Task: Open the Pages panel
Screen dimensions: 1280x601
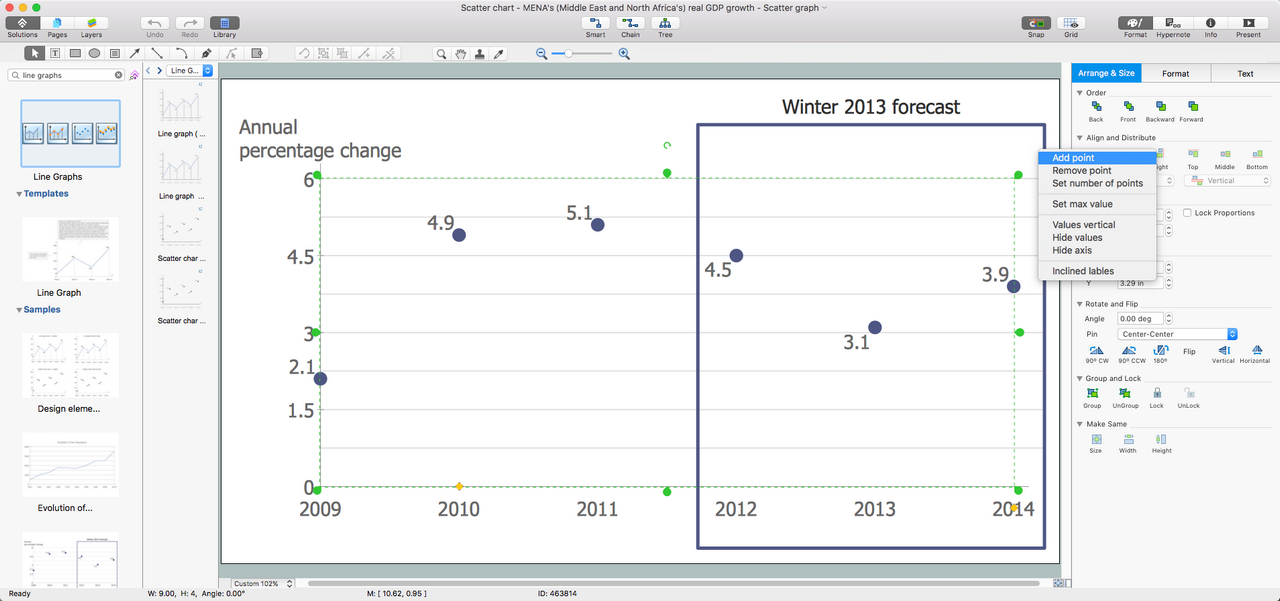Action: click(57, 23)
